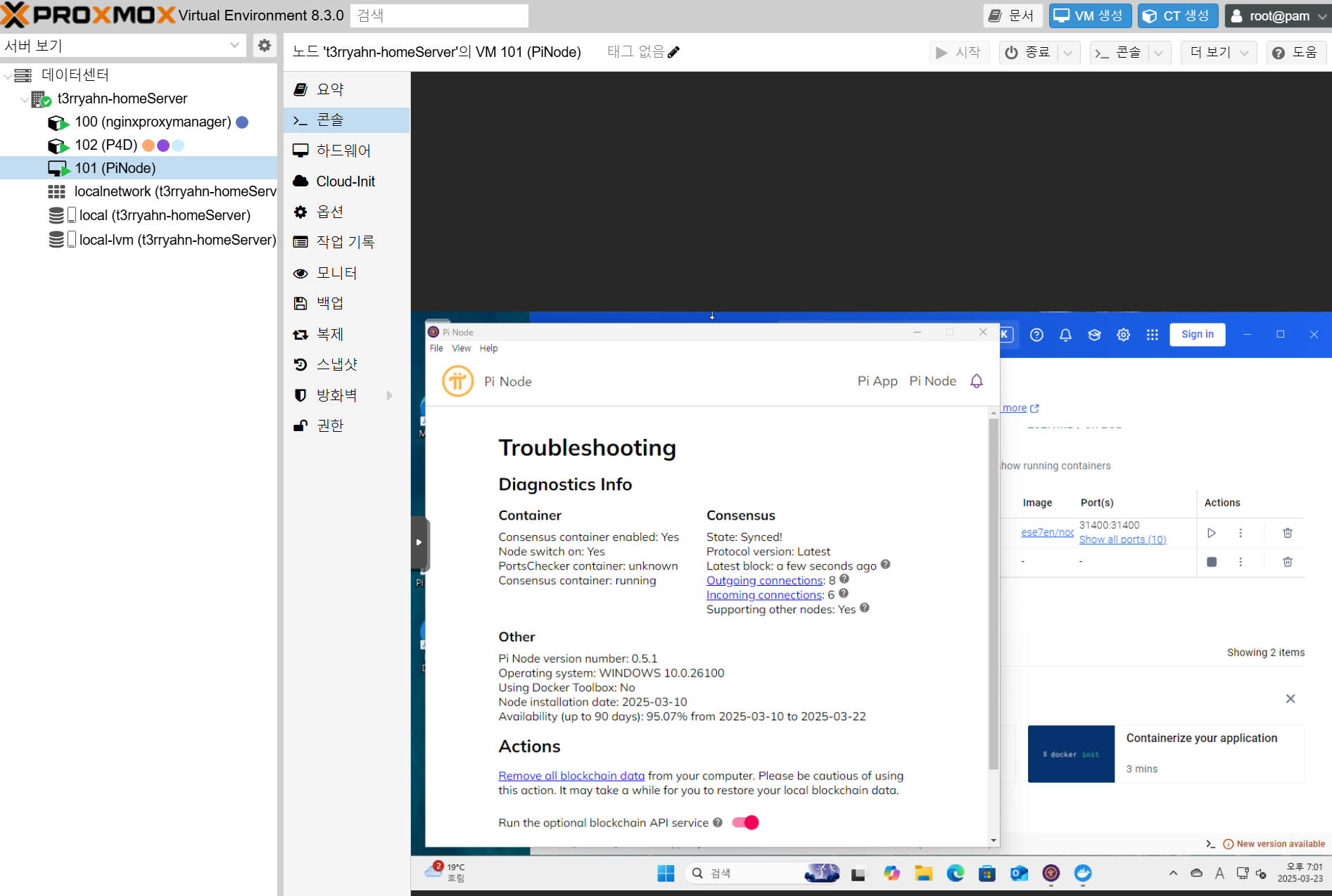Viewport: 1332px width, 896px height.
Task: Expand the 방화벽 firewall submenu arrow
Action: pos(389,395)
